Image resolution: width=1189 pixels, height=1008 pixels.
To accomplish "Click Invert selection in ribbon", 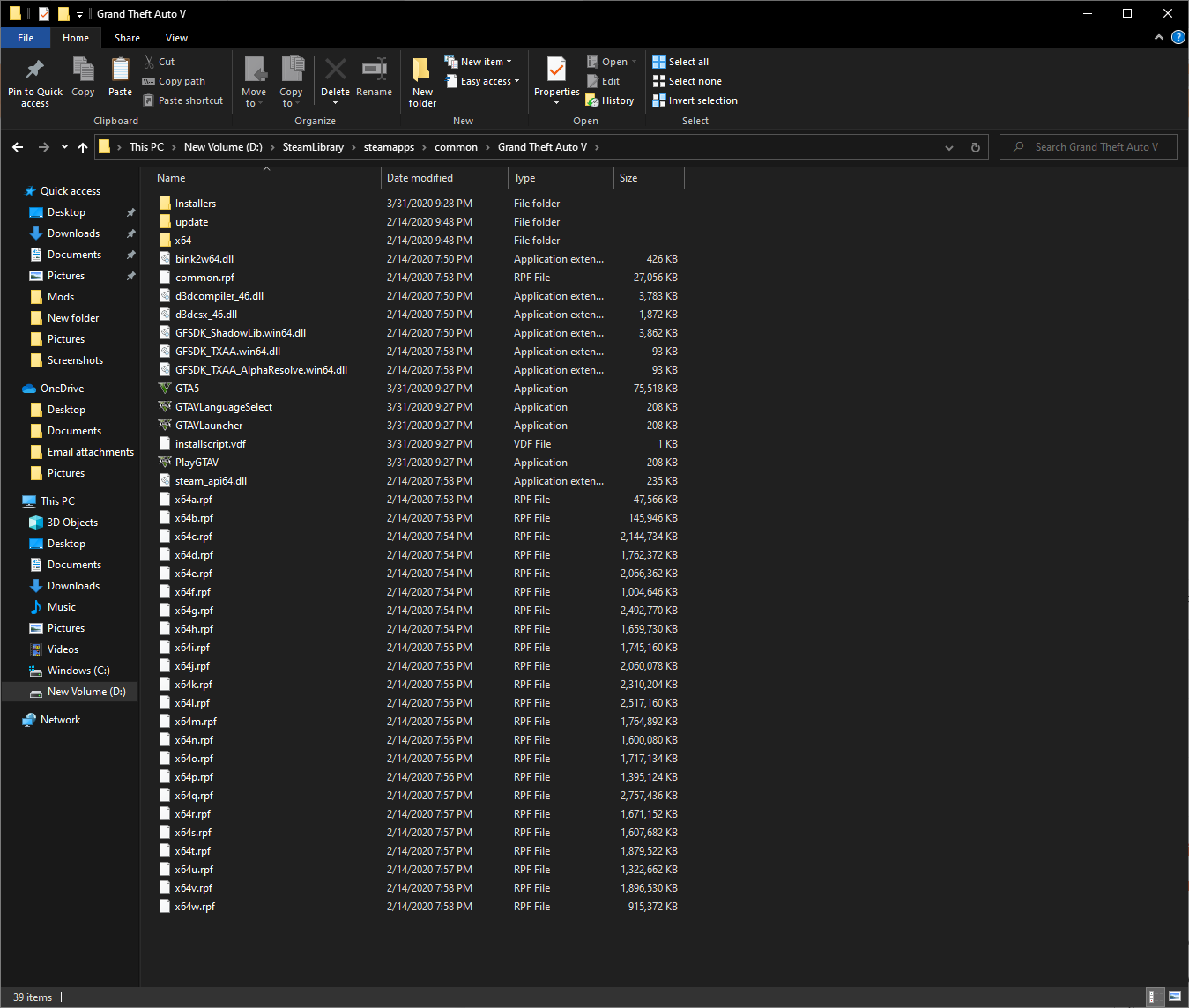I will (695, 100).
